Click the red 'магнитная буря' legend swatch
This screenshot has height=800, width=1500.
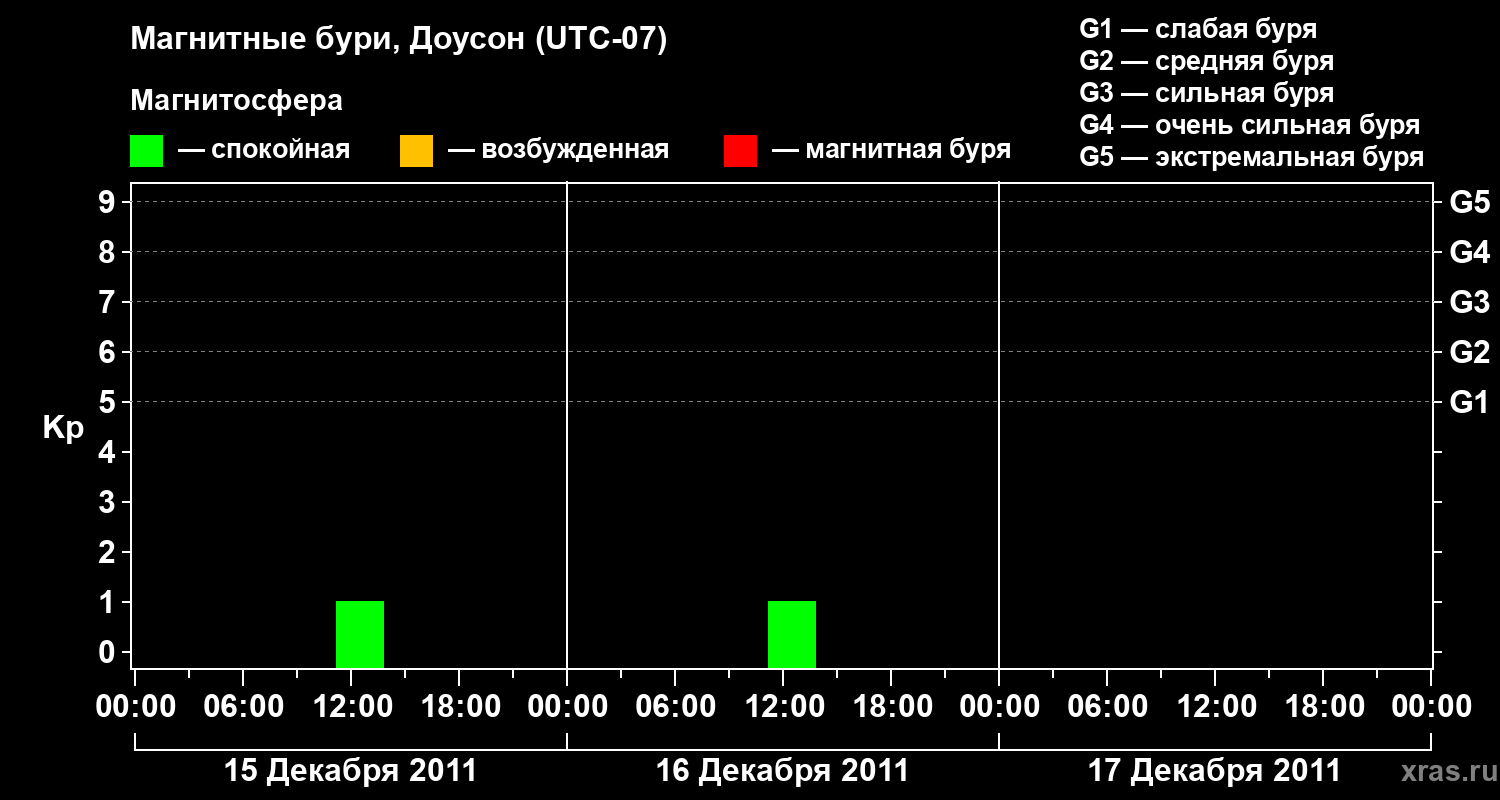(x=740, y=151)
